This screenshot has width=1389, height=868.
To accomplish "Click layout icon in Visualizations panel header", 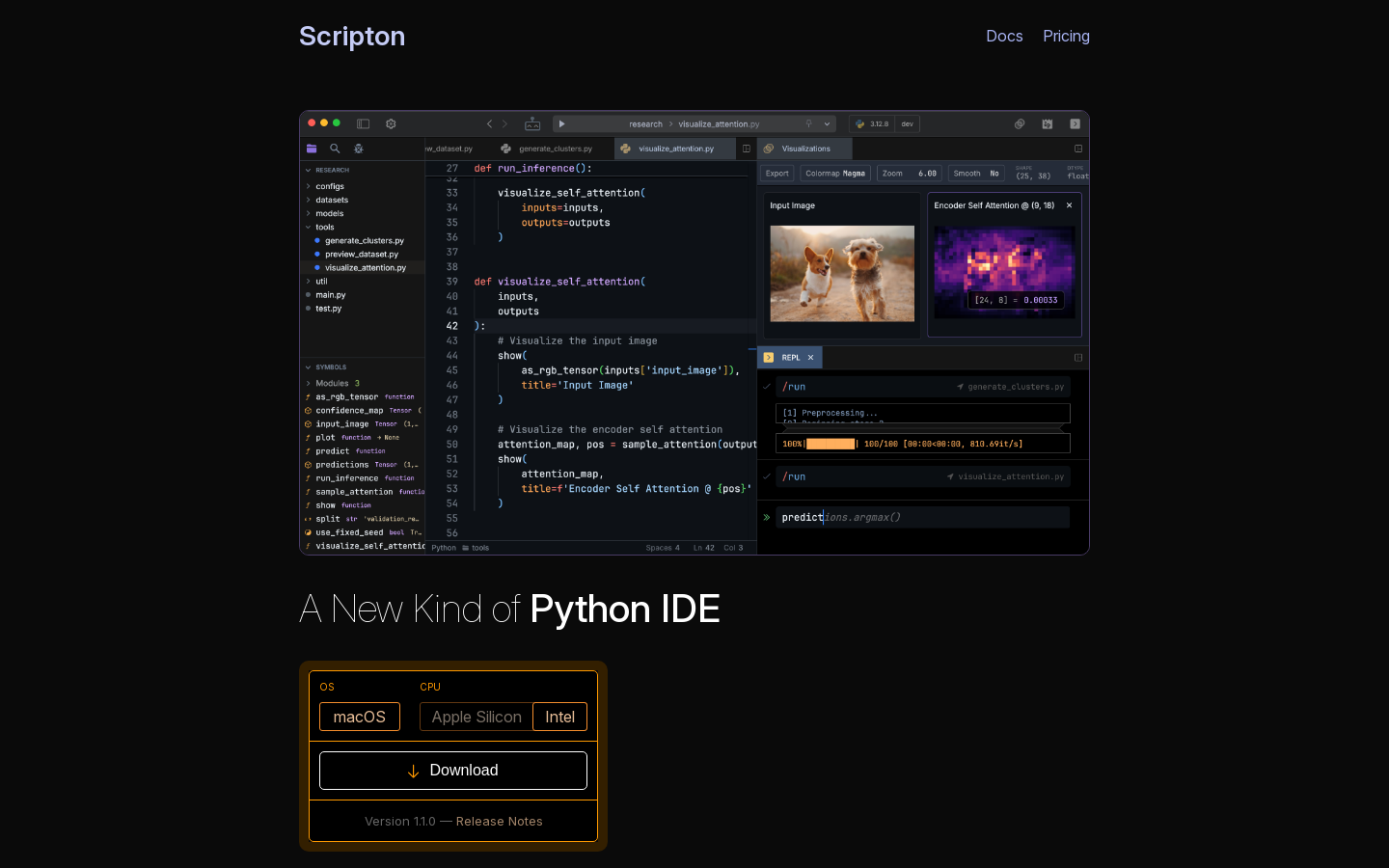I will click(1078, 149).
